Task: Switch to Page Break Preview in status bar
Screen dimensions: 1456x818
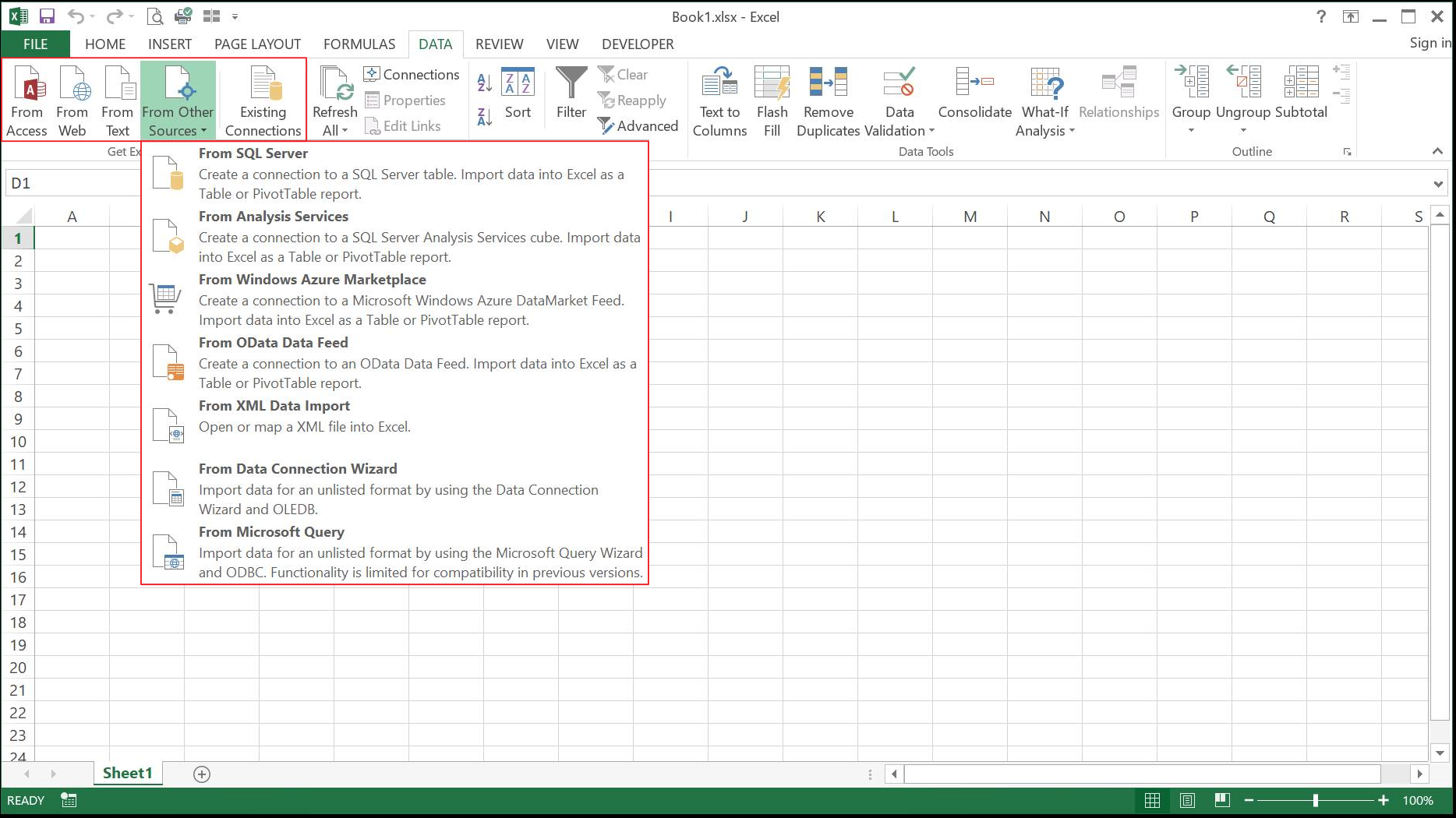Action: (x=1222, y=800)
